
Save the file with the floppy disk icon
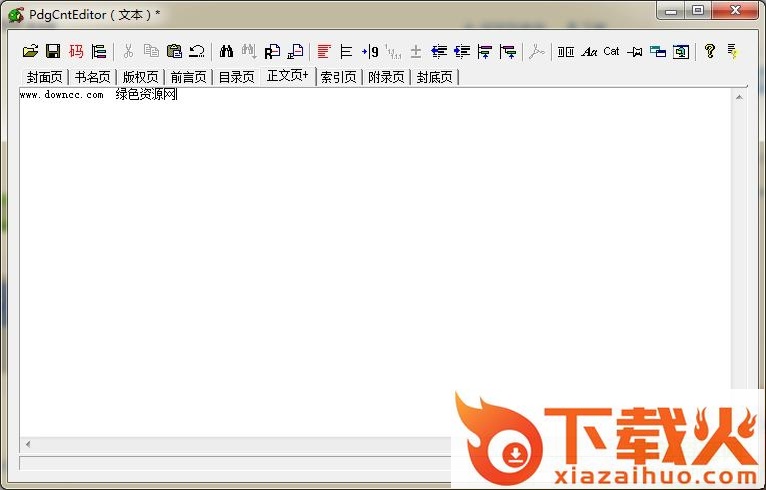click(53, 51)
